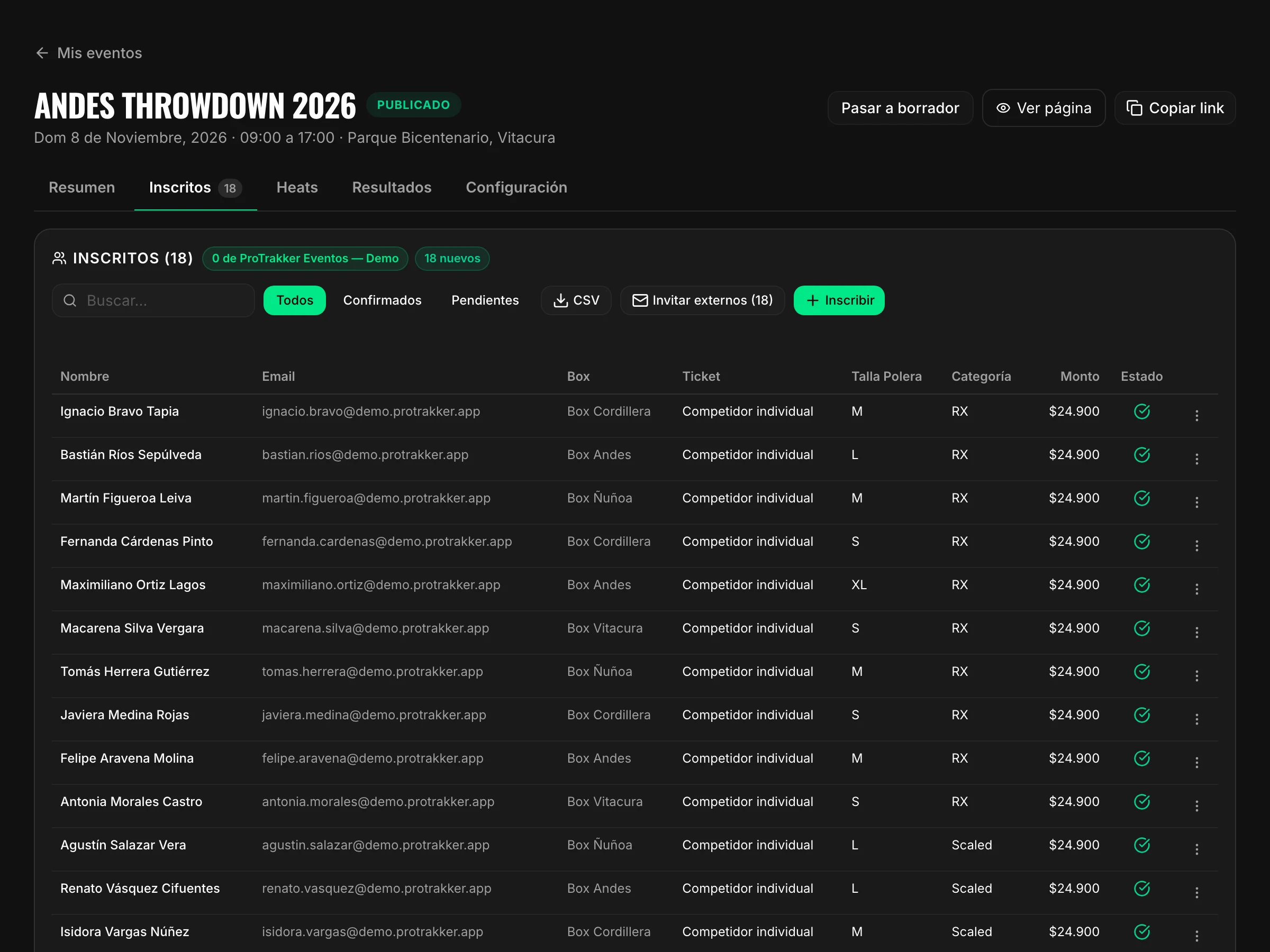Click confirmed status icon for Macarena Silva Vergara
This screenshot has height=952, width=1270.
[x=1141, y=628]
